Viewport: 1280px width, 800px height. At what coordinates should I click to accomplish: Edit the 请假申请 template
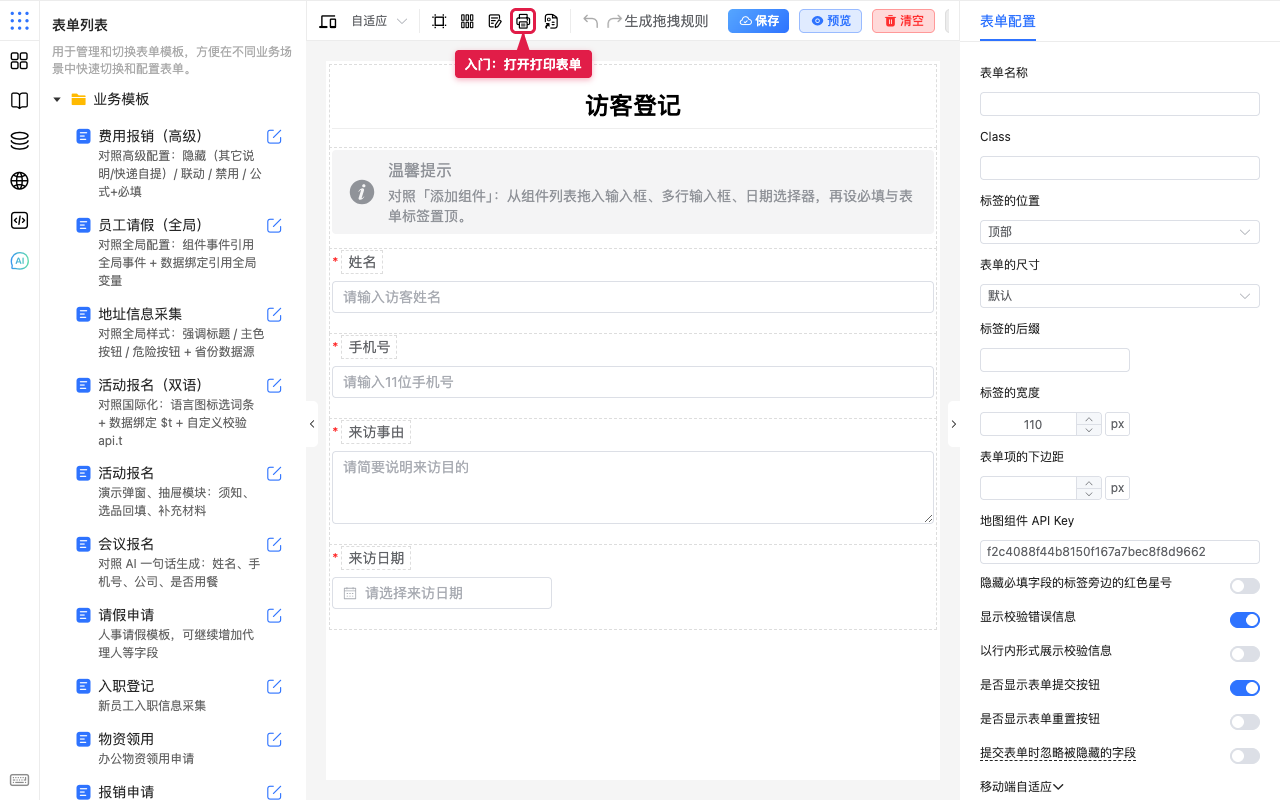(274, 616)
